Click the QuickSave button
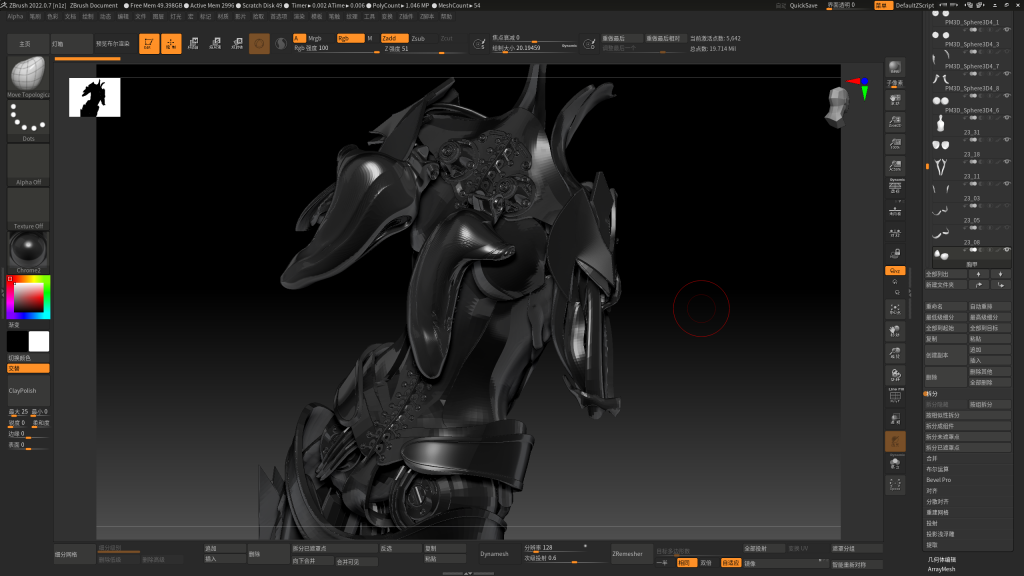 click(803, 5)
